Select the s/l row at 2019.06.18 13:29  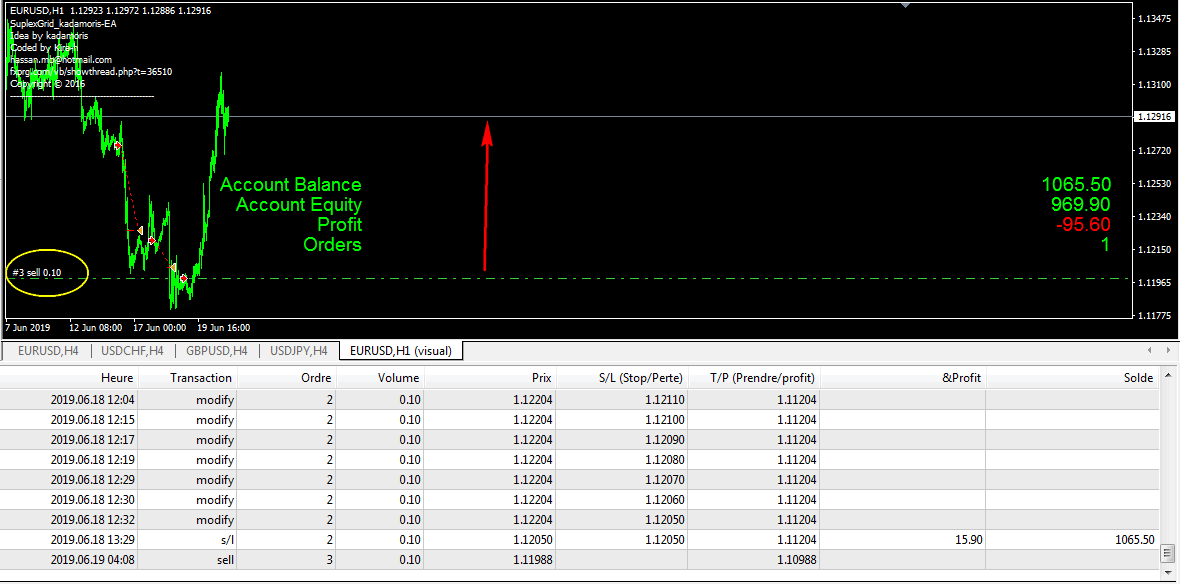click(x=580, y=540)
